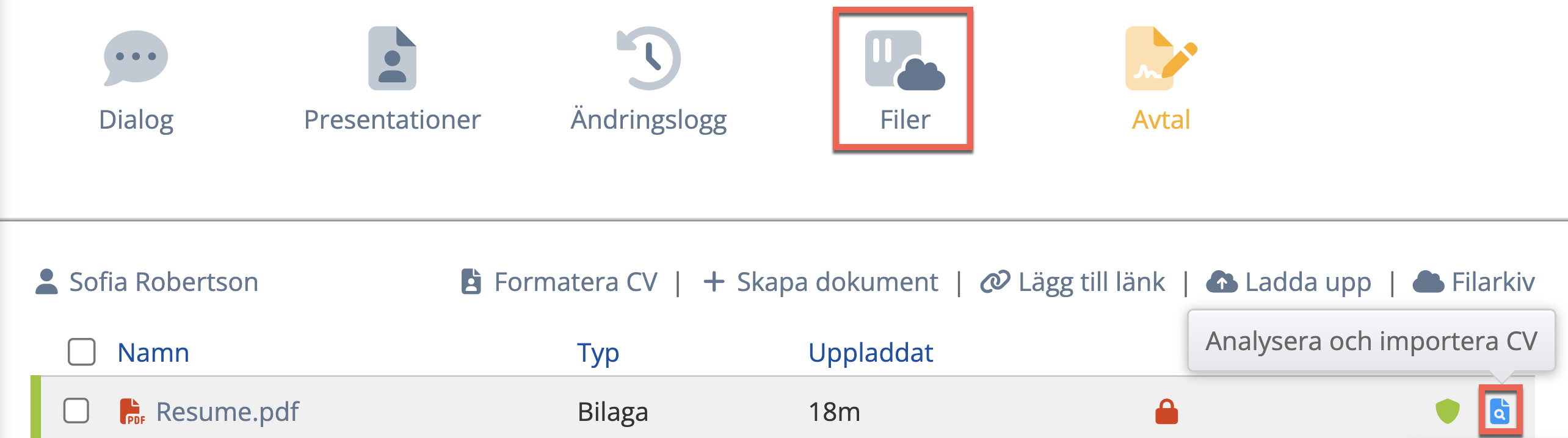Click the analyze and import CV icon
This screenshot has height=438, width=1568.
pos(1500,411)
